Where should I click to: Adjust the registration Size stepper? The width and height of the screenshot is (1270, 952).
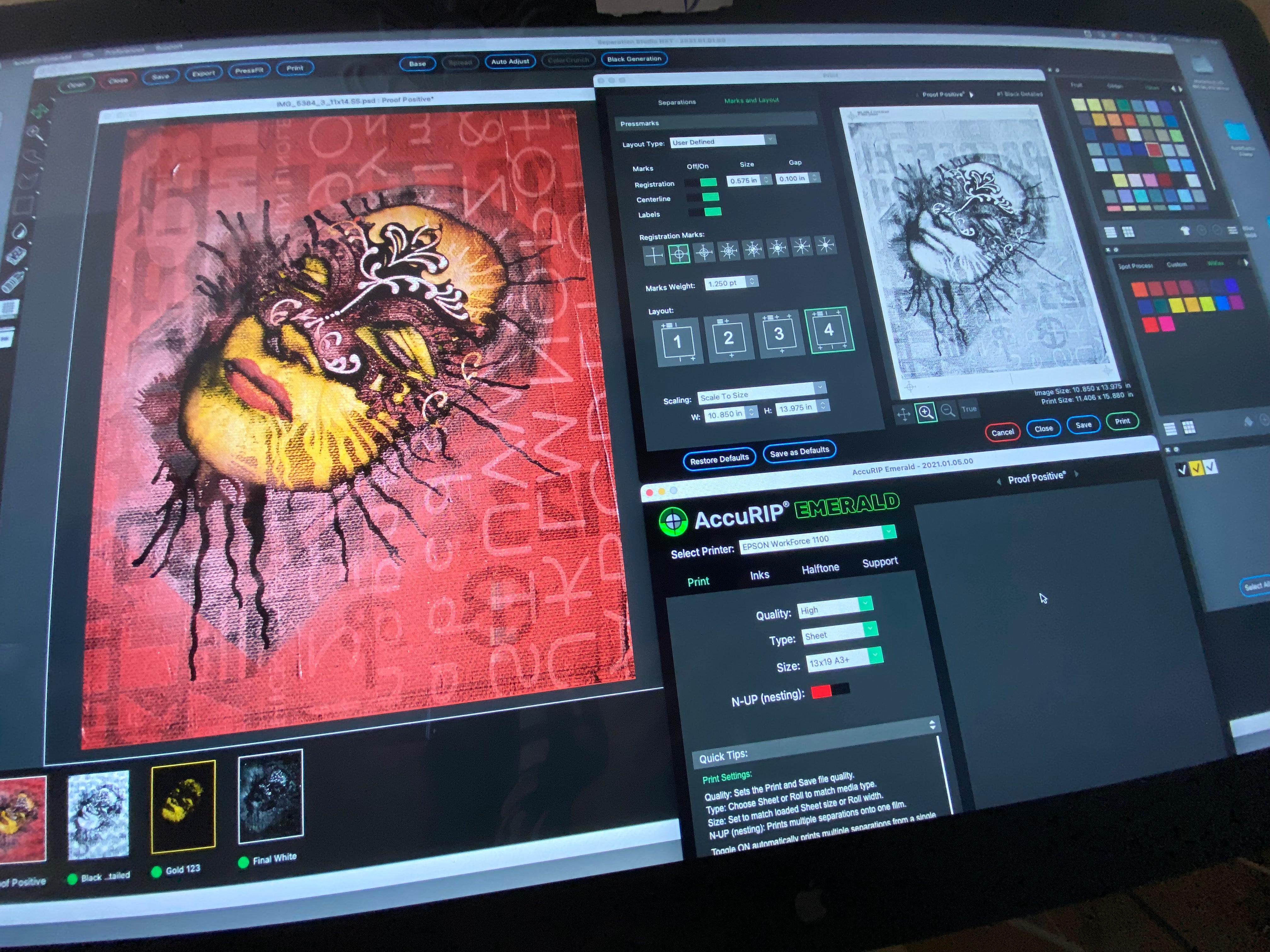[x=766, y=180]
